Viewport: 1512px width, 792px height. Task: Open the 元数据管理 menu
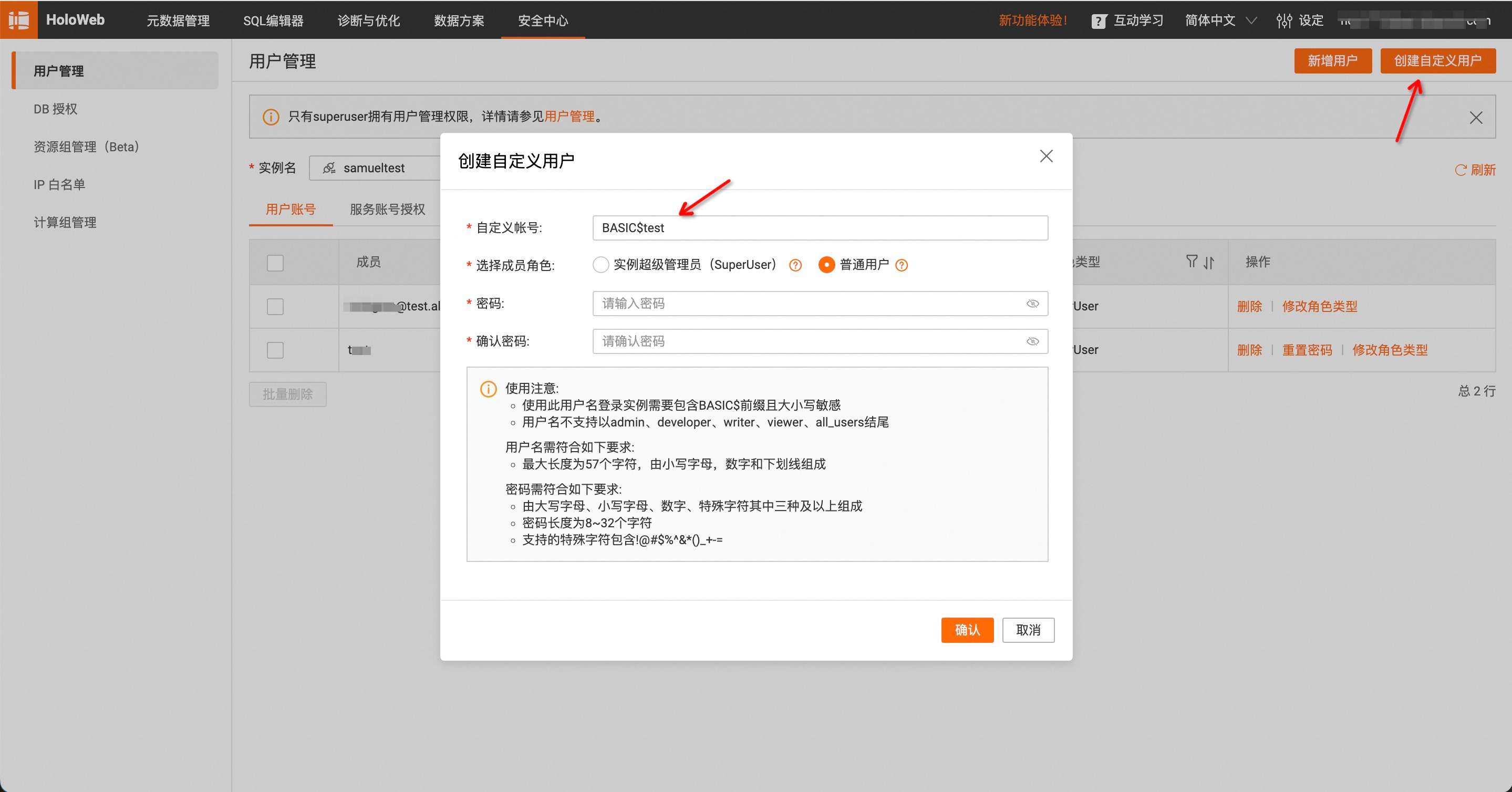pos(178,20)
